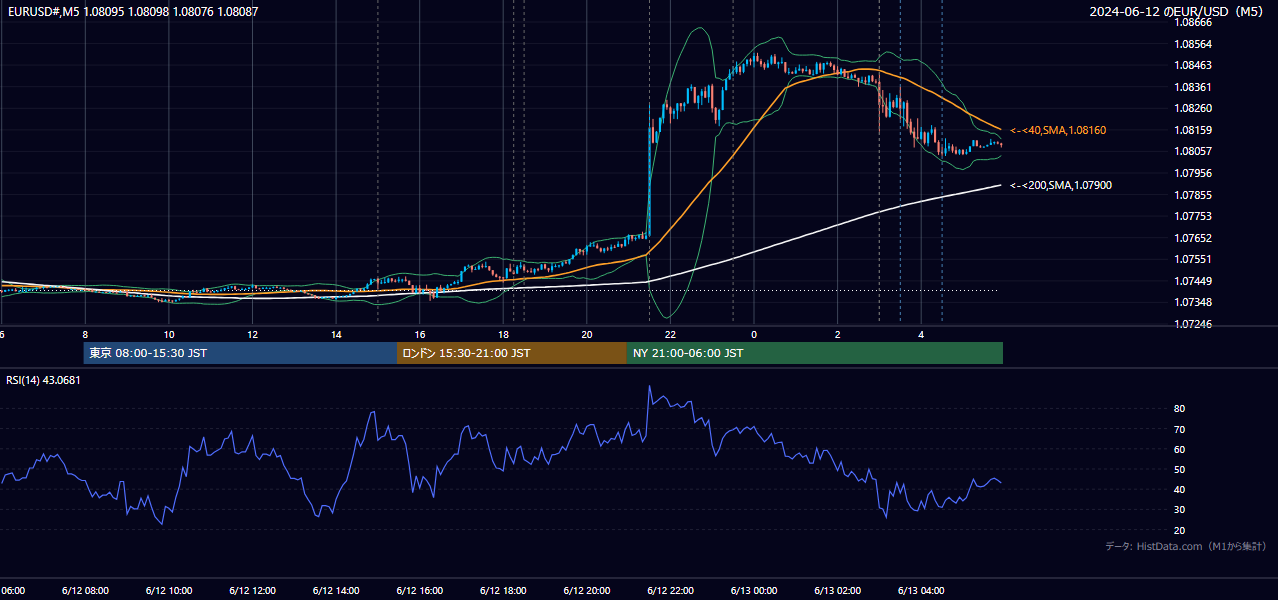
Task: Click RSI scale level 30
Action: [x=1180, y=510]
